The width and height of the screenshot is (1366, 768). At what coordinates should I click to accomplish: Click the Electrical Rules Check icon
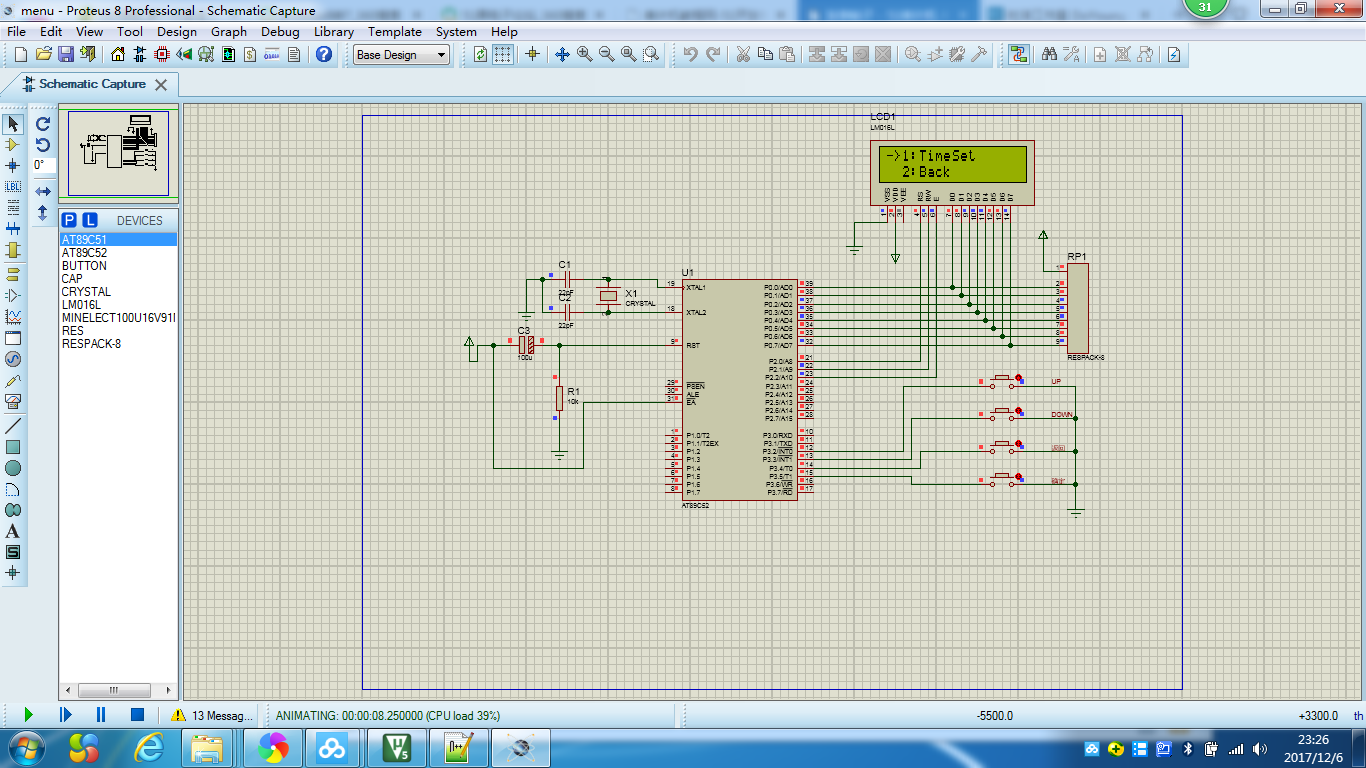(x=1174, y=55)
